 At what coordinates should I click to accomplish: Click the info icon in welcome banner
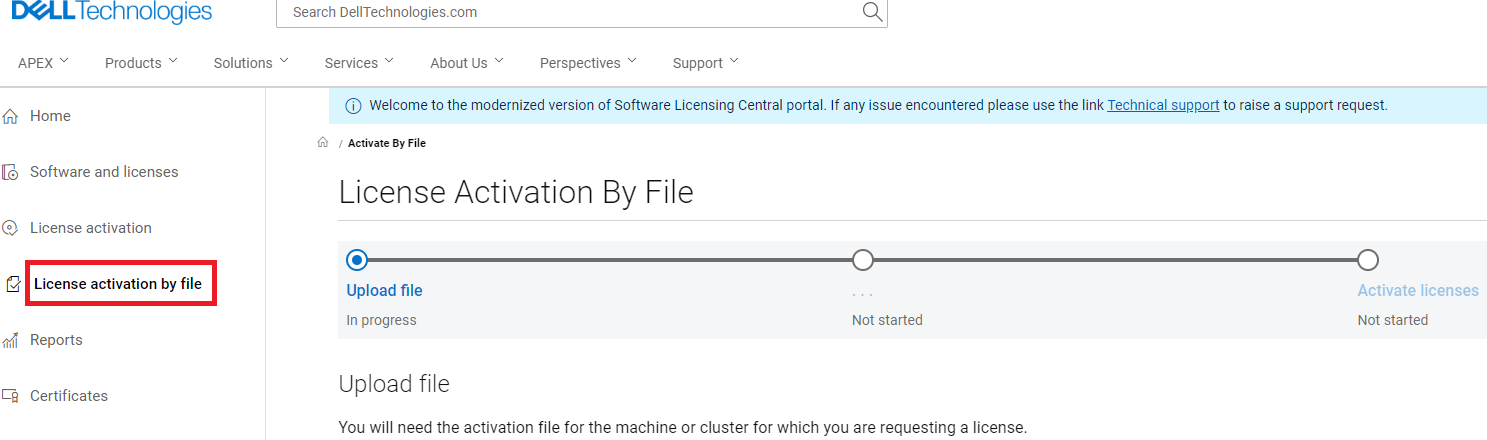point(353,105)
